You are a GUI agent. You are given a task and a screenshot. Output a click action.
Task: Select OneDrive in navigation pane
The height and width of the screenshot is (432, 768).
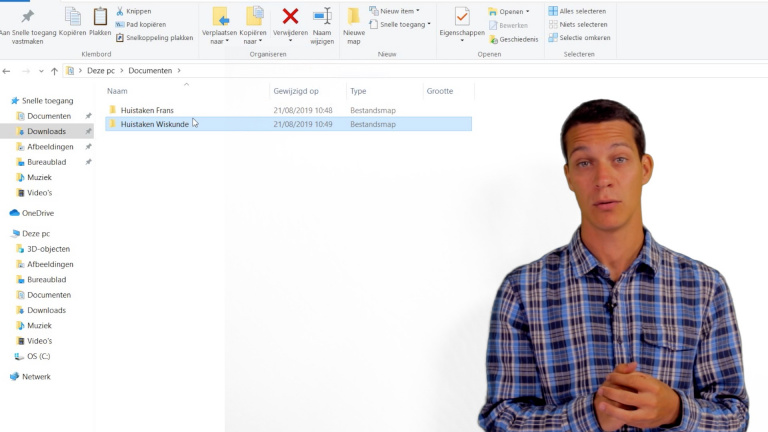tap(37, 213)
